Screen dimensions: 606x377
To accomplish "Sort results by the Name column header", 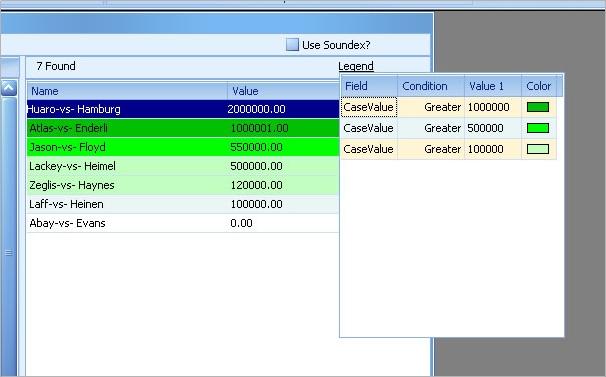I will [x=127, y=91].
